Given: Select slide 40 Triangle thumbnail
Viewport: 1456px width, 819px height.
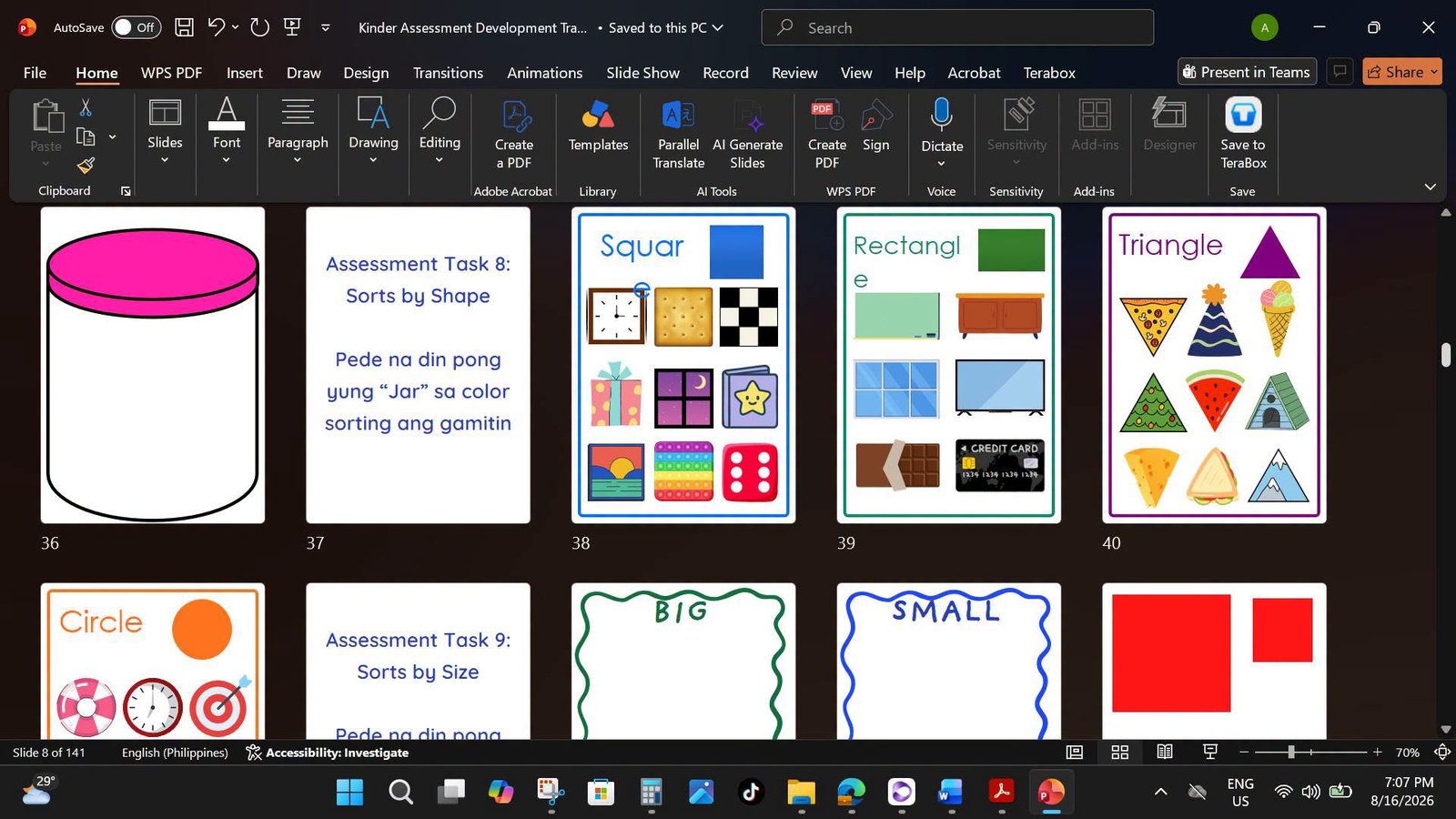Looking at the screenshot, I should [1214, 365].
